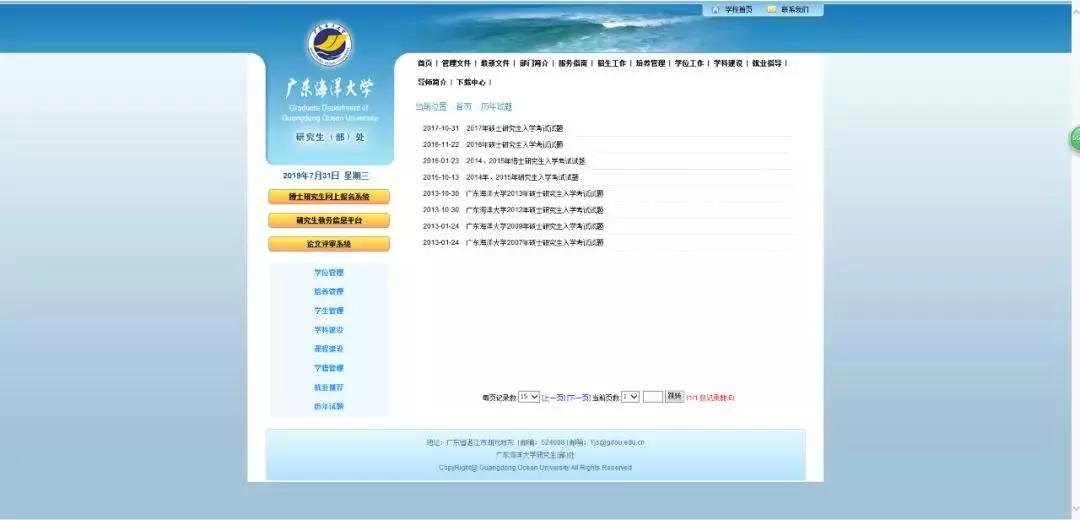Open 2014年、2015年研究生入学考试试题 entry
The height and width of the screenshot is (520, 1080).
(522, 177)
